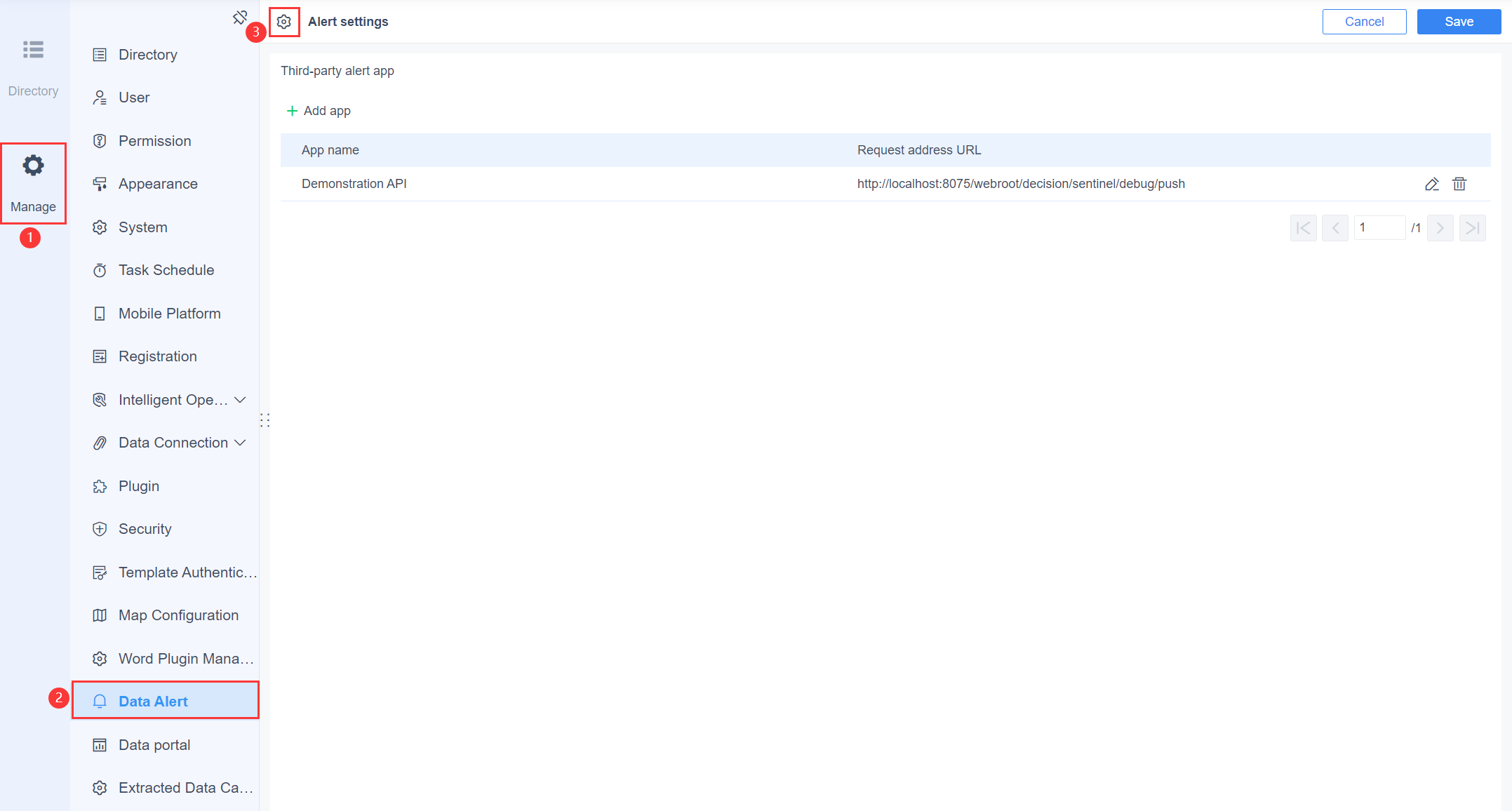Image resolution: width=1512 pixels, height=811 pixels.
Task: Click the gear icon beside Alert settings
Action: pyautogui.click(x=284, y=21)
